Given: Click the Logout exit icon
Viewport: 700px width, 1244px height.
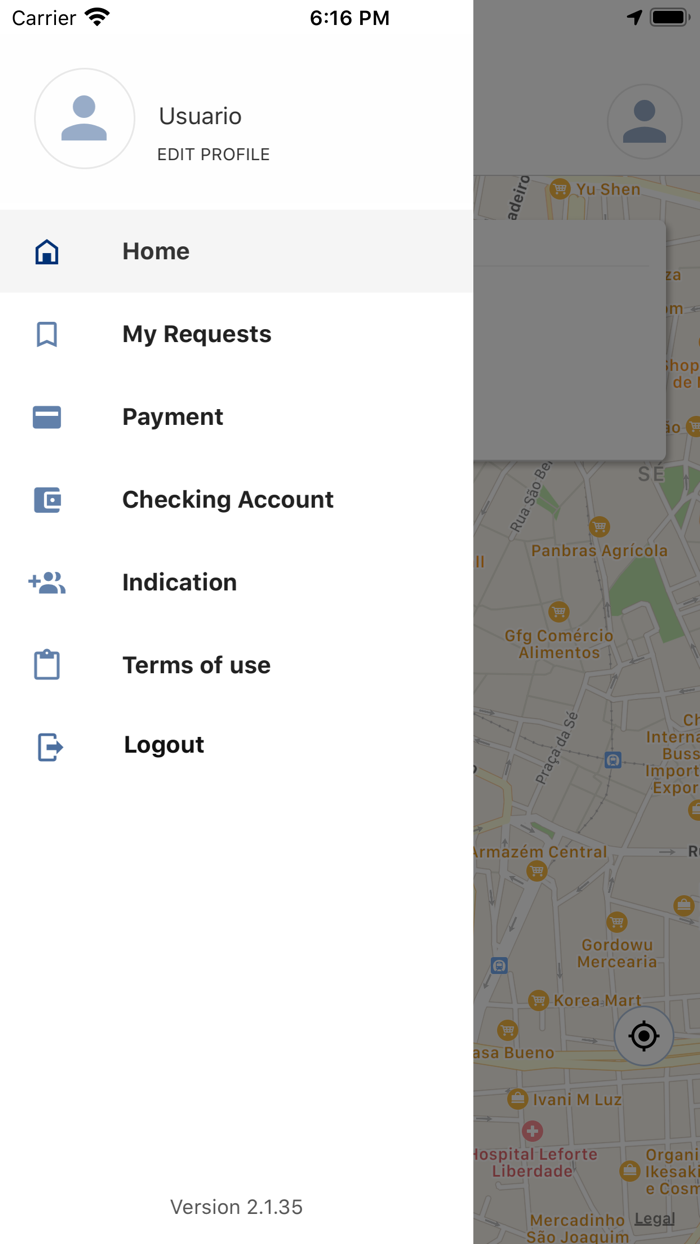Looking at the screenshot, I should point(50,746).
